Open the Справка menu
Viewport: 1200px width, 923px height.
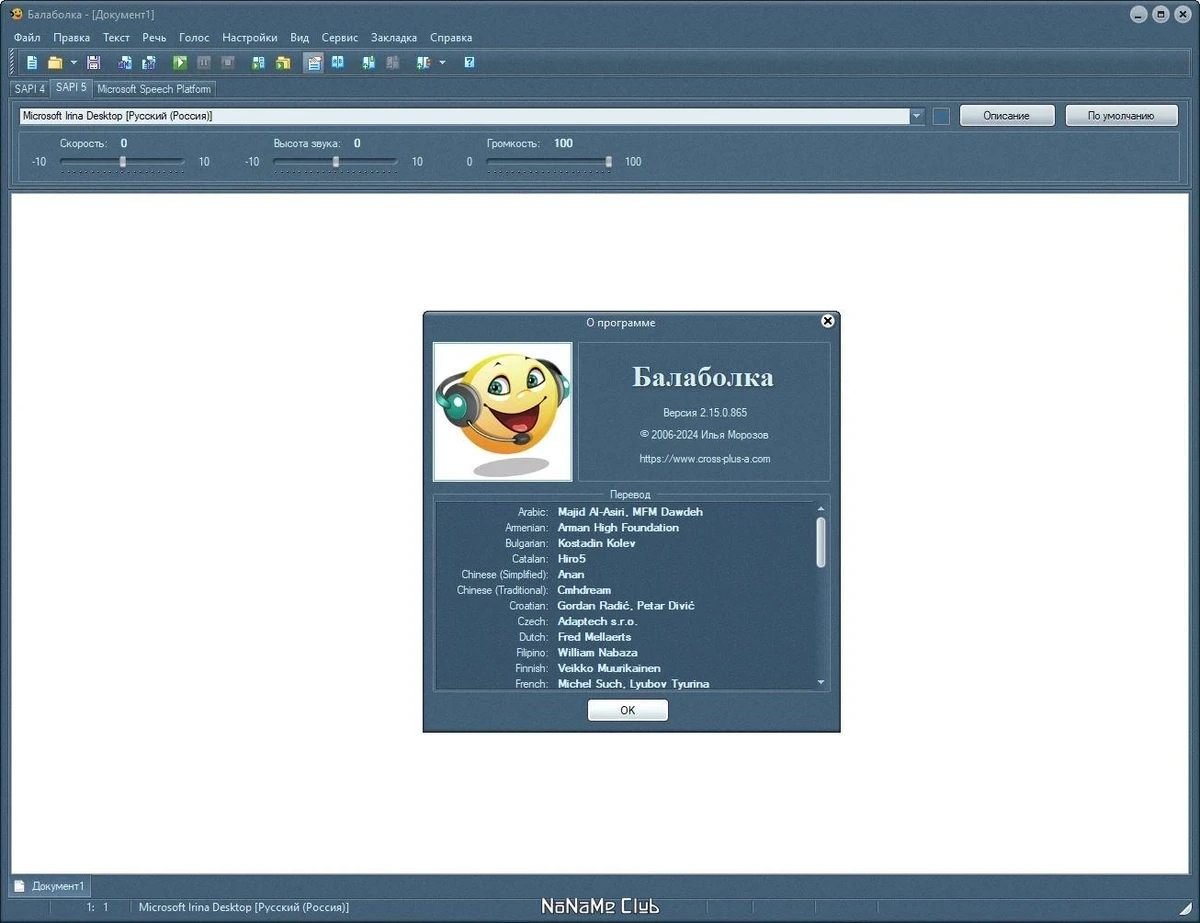[451, 37]
